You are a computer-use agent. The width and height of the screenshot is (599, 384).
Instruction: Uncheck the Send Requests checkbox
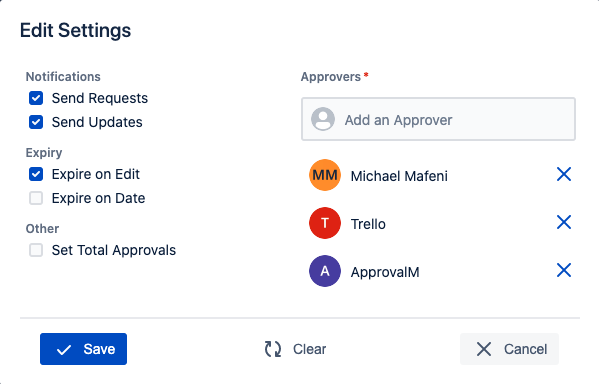36,98
